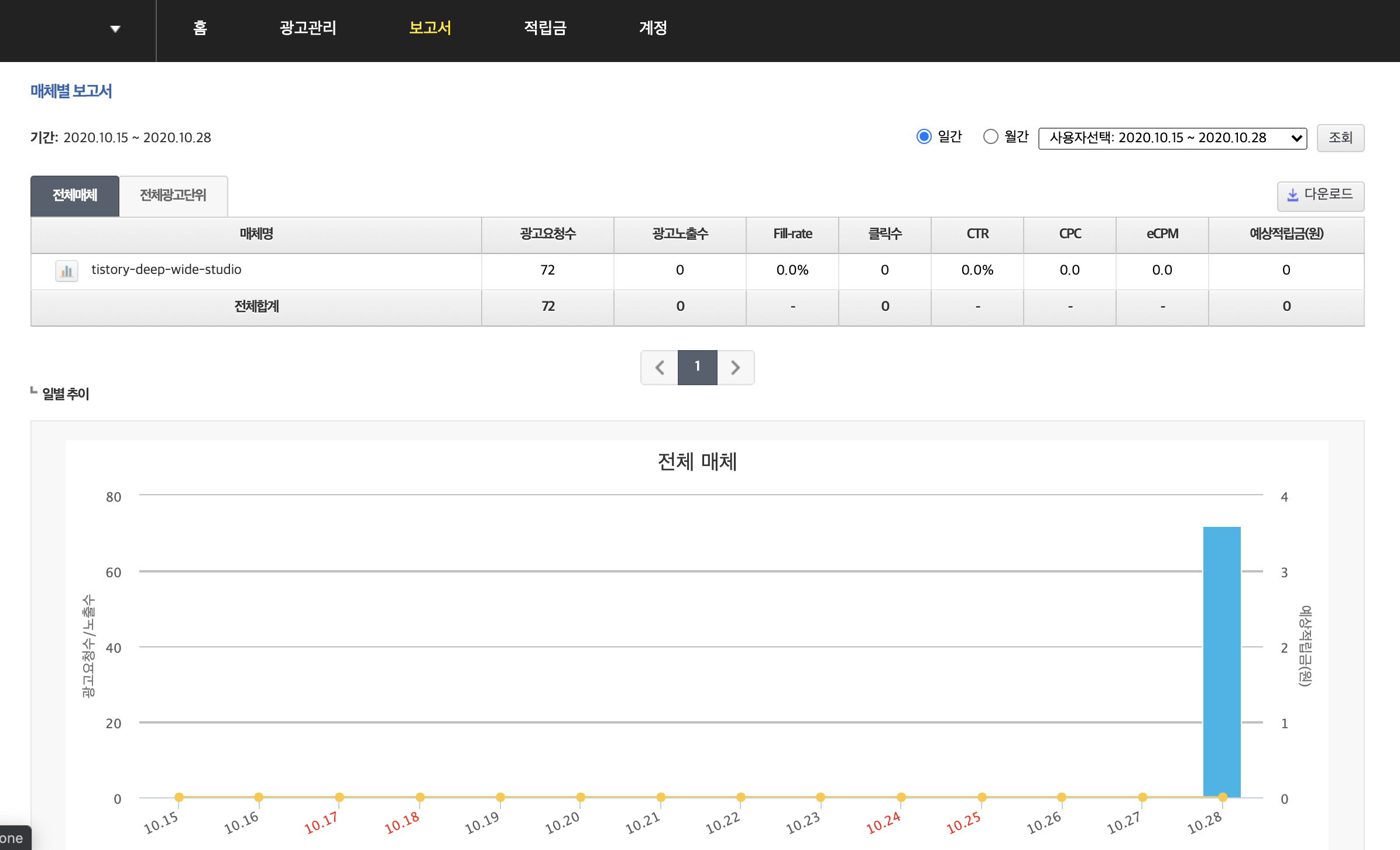Click the download icon on the 다운로드 button
Image resolution: width=1400 pixels, height=850 pixels.
tap(1293, 195)
